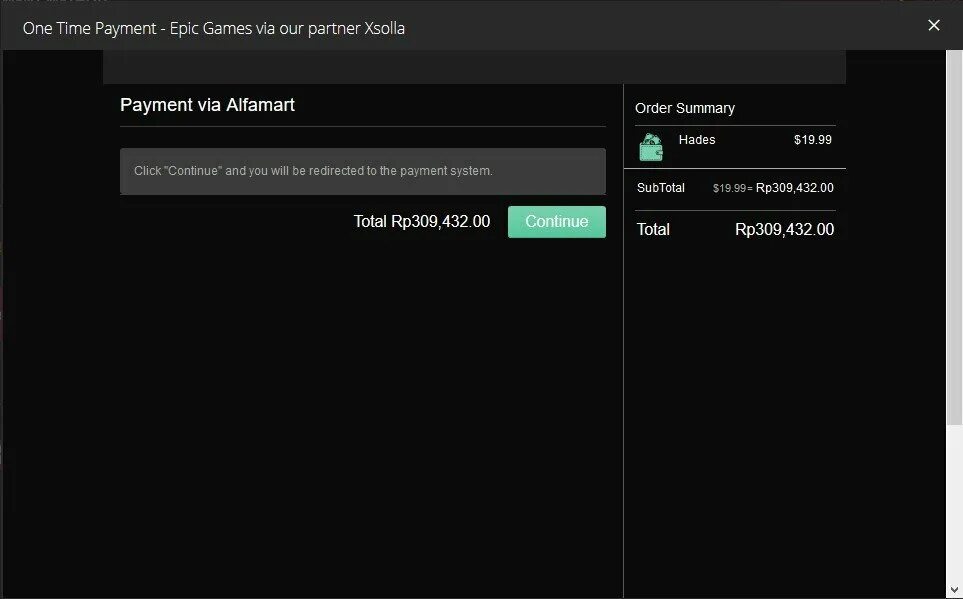This screenshot has height=599, width=963.
Task: Close the One Time Payment dialog
Action: click(934, 25)
